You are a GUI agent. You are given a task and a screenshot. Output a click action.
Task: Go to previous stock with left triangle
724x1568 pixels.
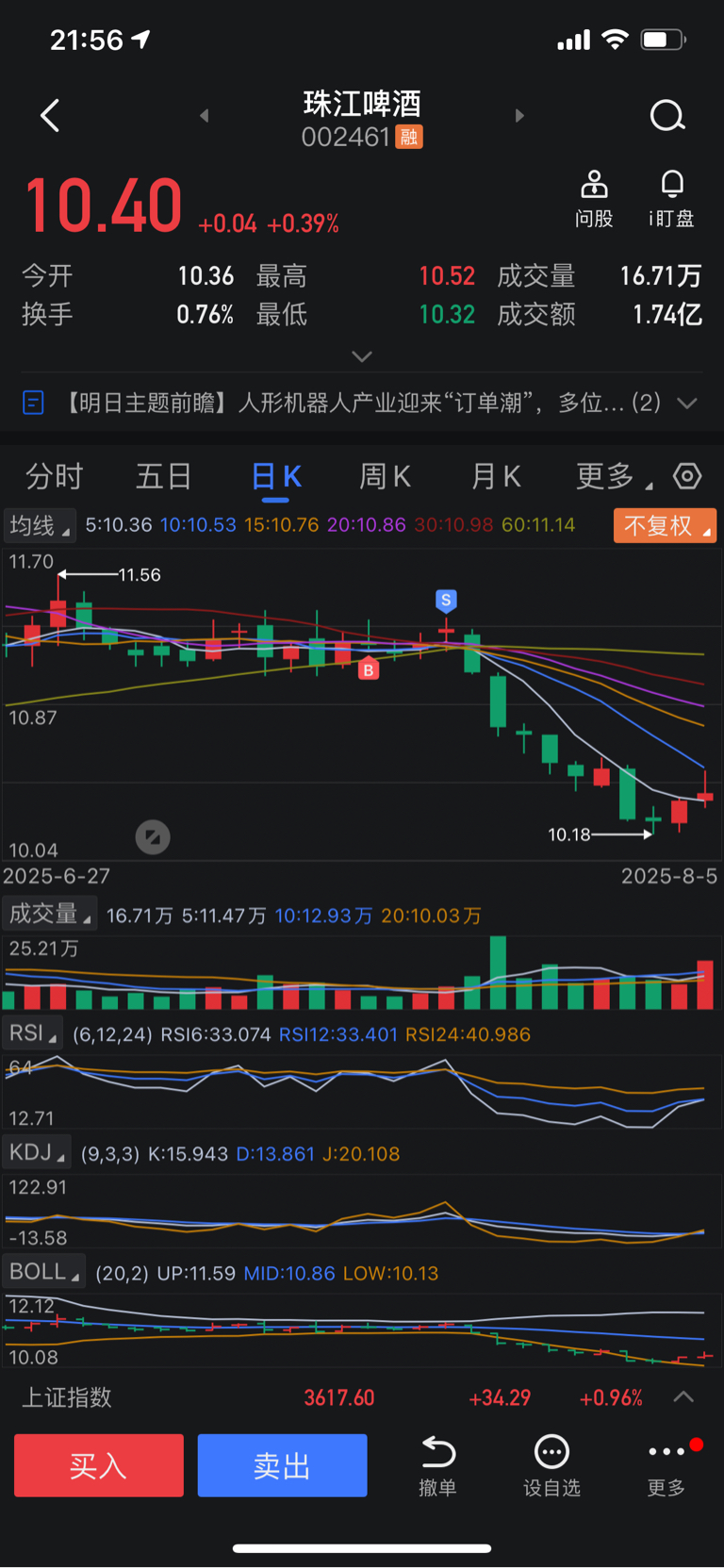click(205, 116)
